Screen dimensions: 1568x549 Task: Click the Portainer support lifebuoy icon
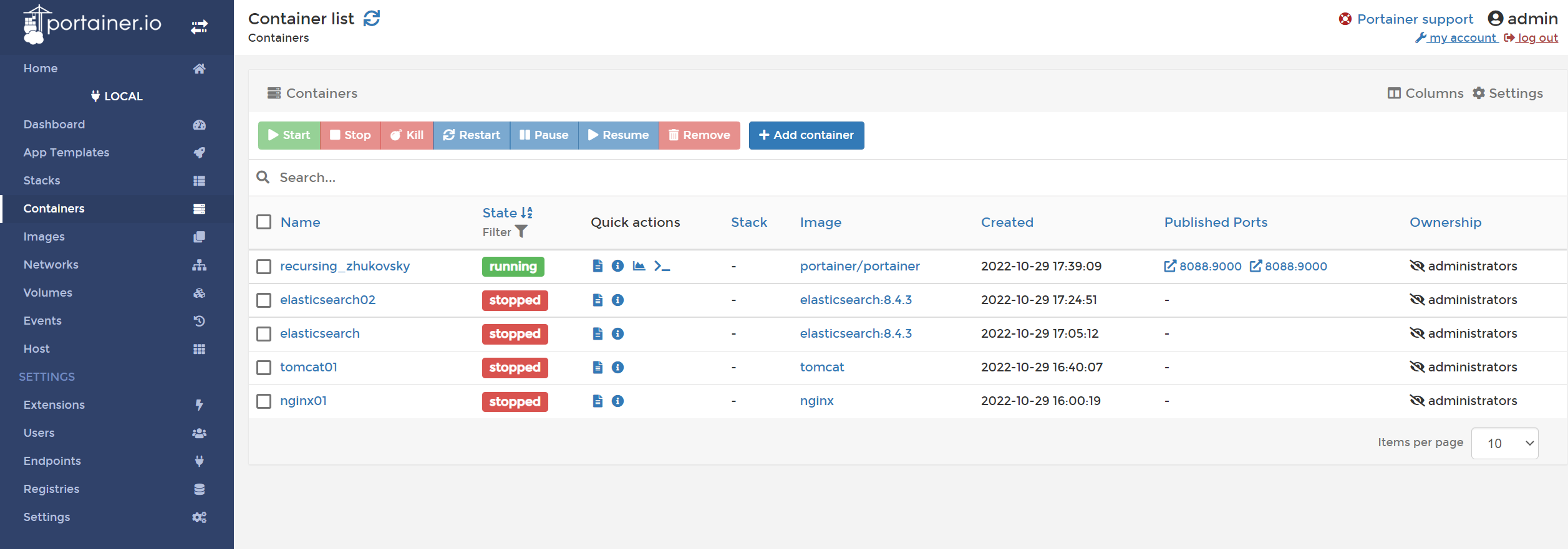(1345, 19)
